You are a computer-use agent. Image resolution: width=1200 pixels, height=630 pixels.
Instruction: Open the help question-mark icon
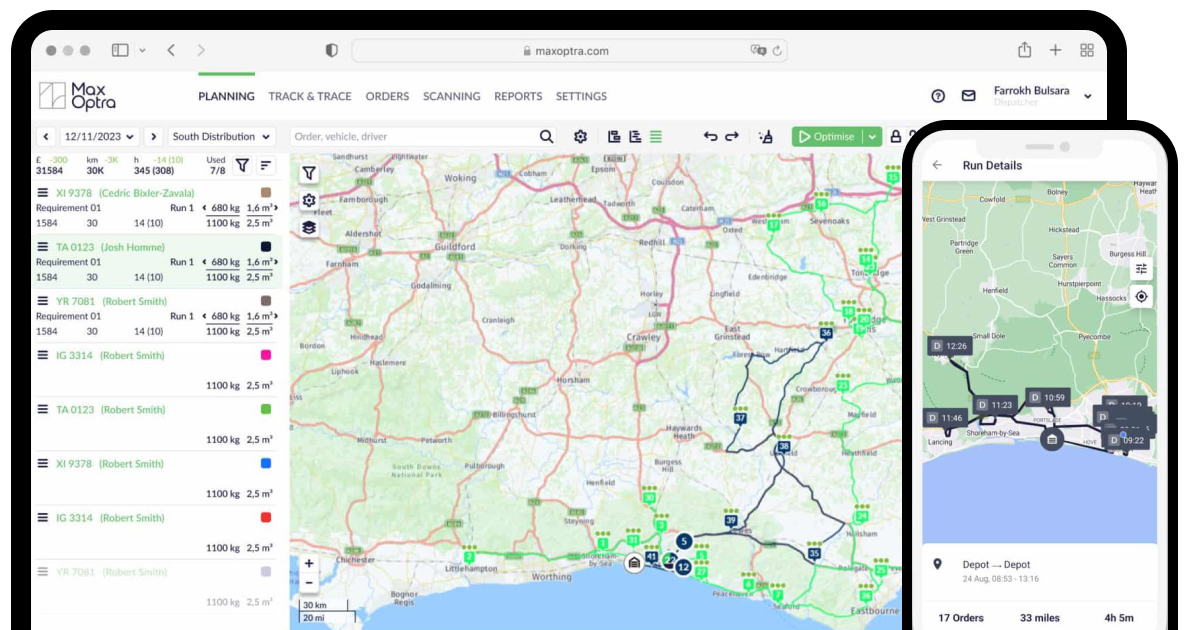click(x=938, y=96)
